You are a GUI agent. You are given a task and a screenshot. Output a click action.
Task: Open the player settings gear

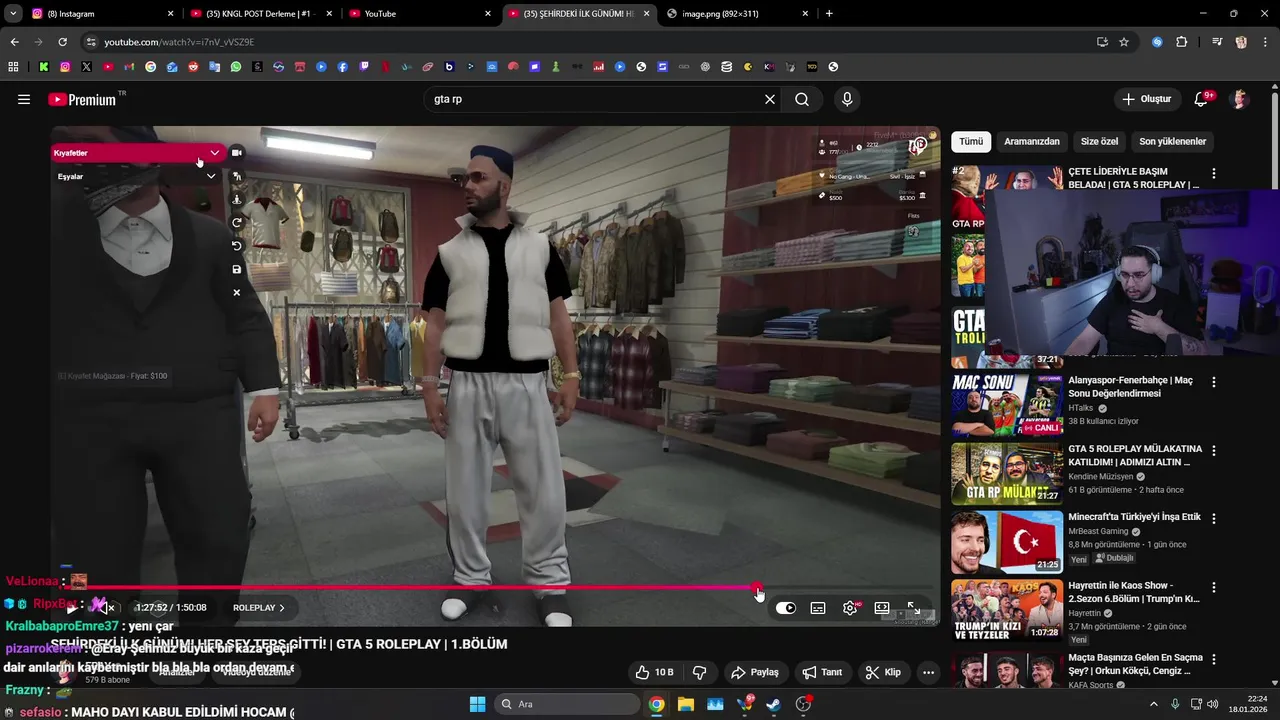tap(850, 608)
